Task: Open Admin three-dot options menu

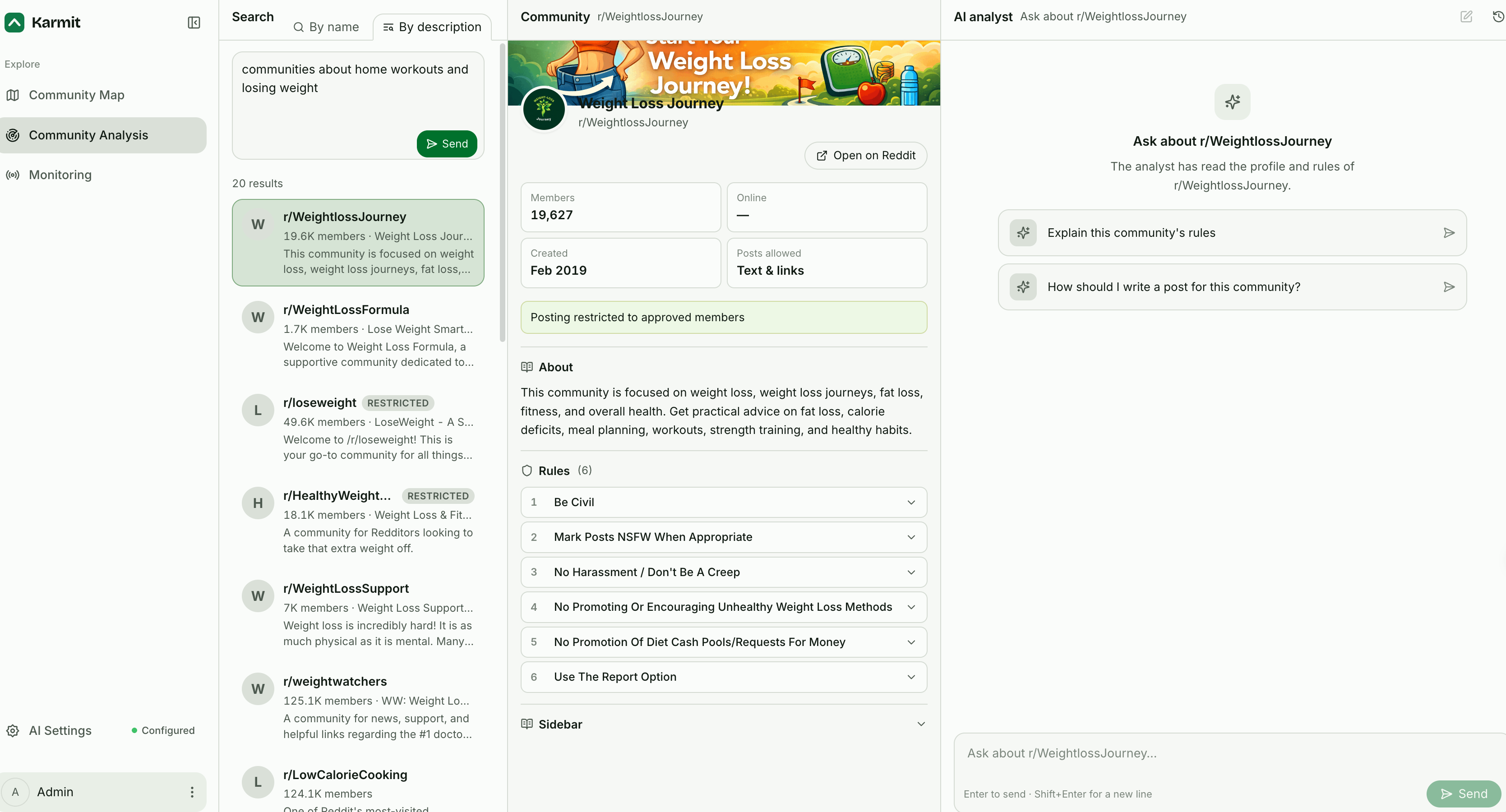Action: click(x=192, y=792)
